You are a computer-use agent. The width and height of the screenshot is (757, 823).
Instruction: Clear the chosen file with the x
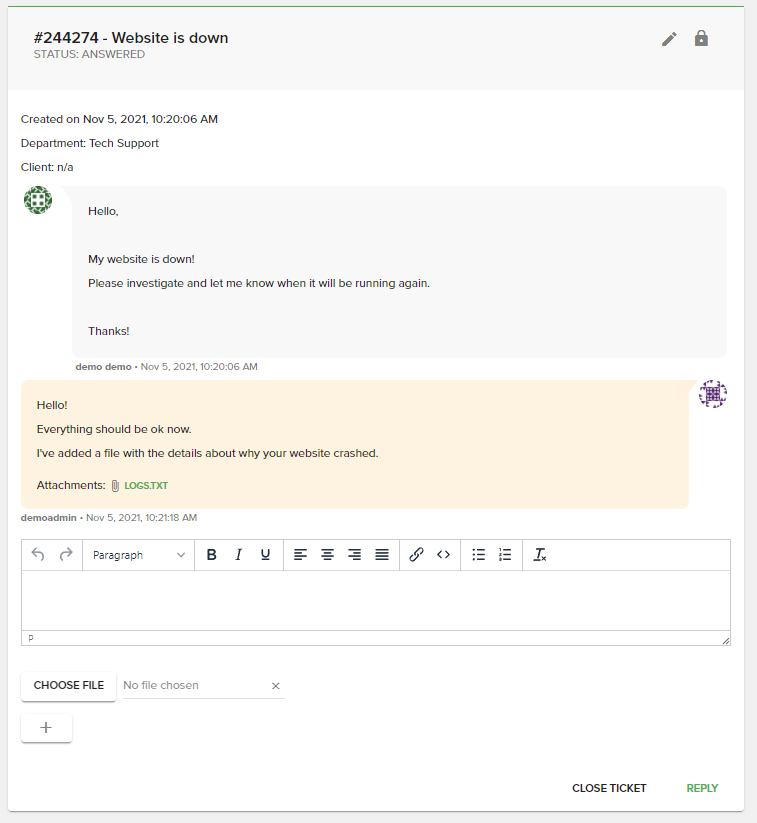(x=275, y=686)
